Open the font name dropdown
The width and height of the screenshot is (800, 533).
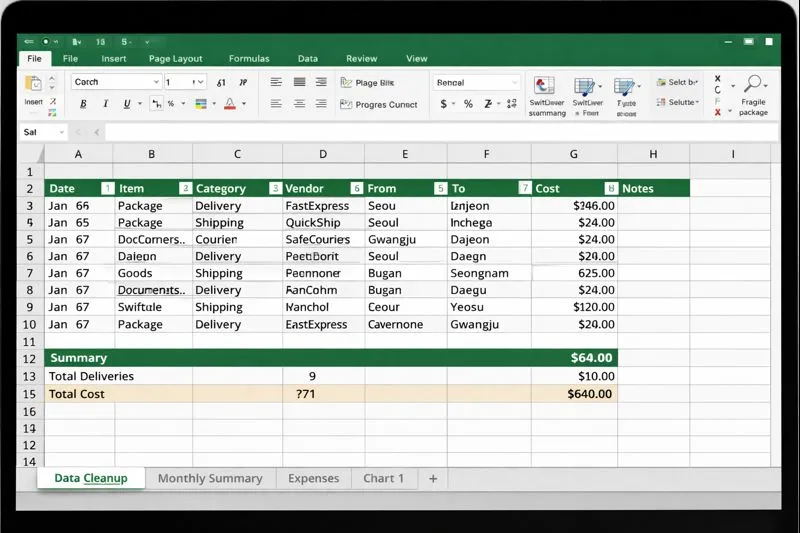(x=156, y=82)
